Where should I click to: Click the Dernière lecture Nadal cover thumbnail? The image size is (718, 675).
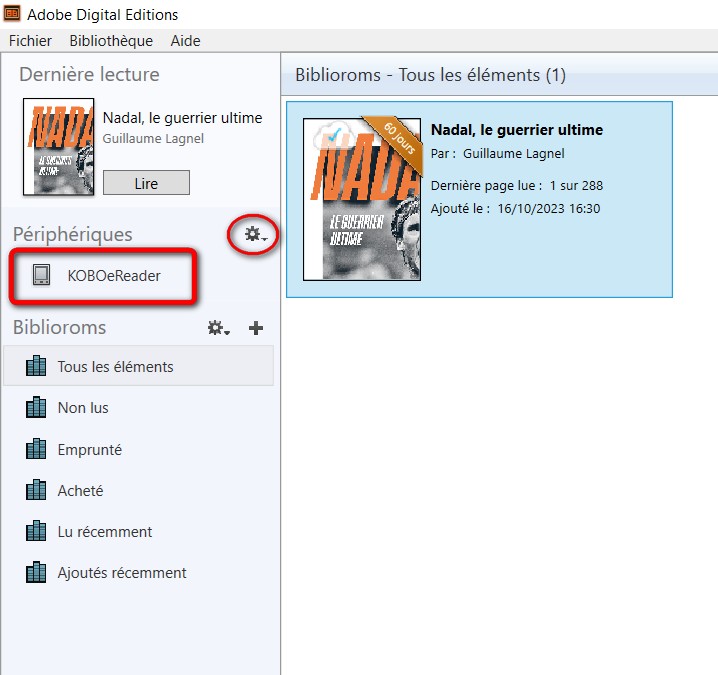[x=58, y=146]
